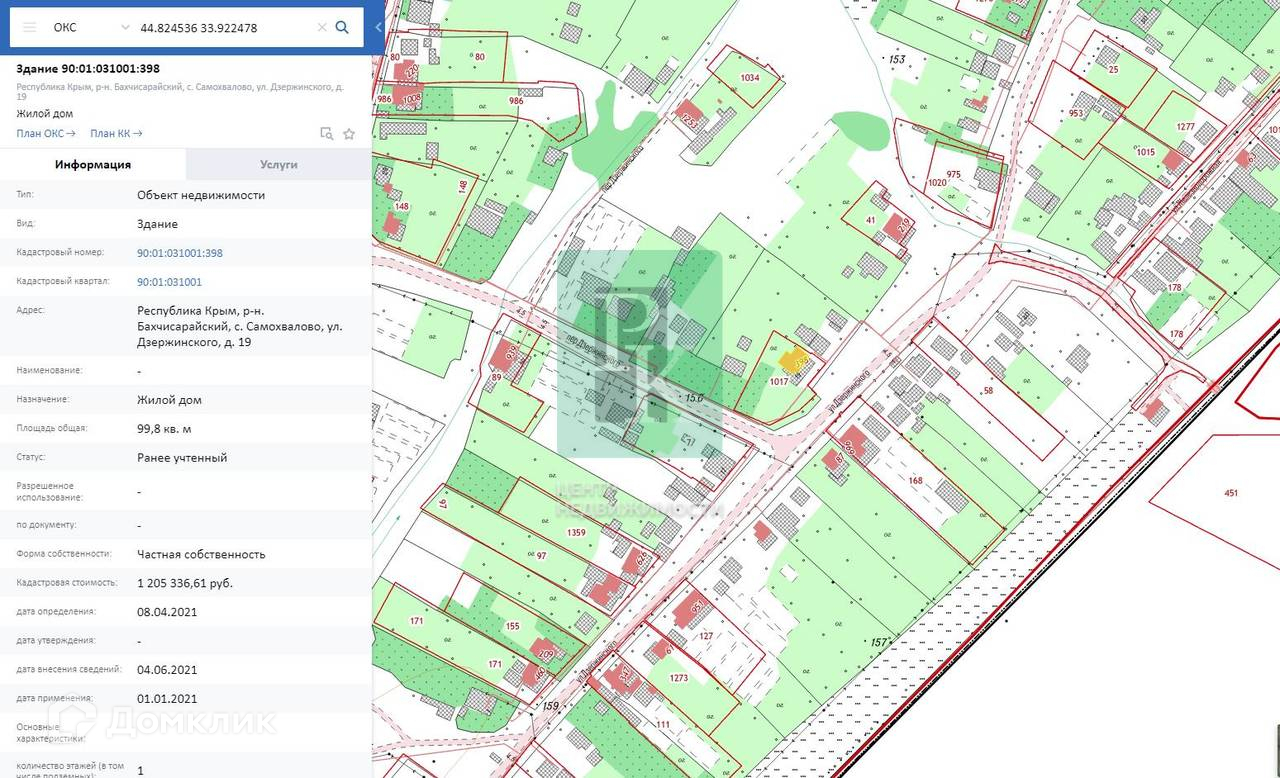Open cadastral number 90:01:031001:398 link

pos(180,253)
